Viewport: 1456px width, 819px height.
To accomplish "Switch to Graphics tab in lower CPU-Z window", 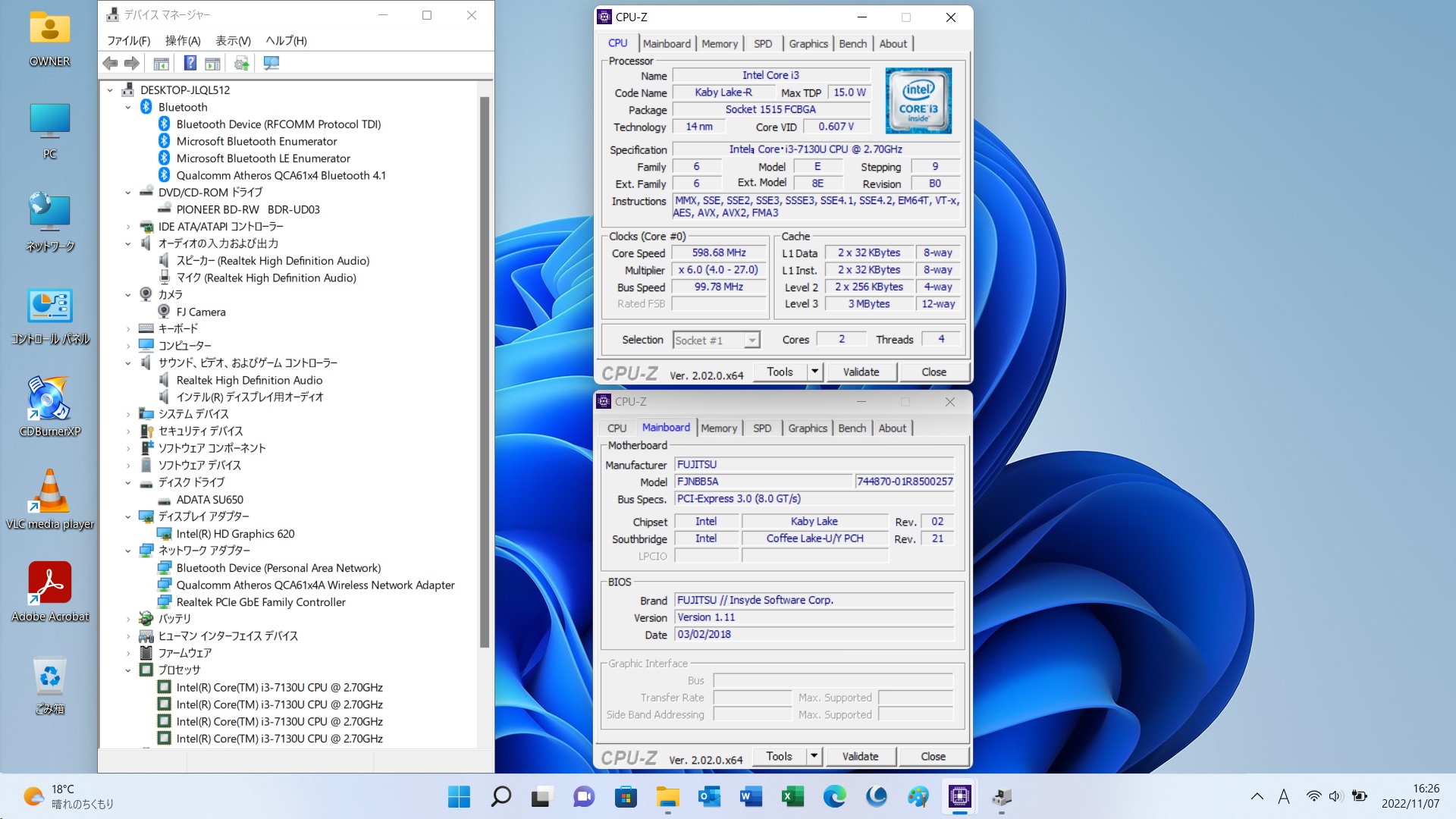I will 807,428.
